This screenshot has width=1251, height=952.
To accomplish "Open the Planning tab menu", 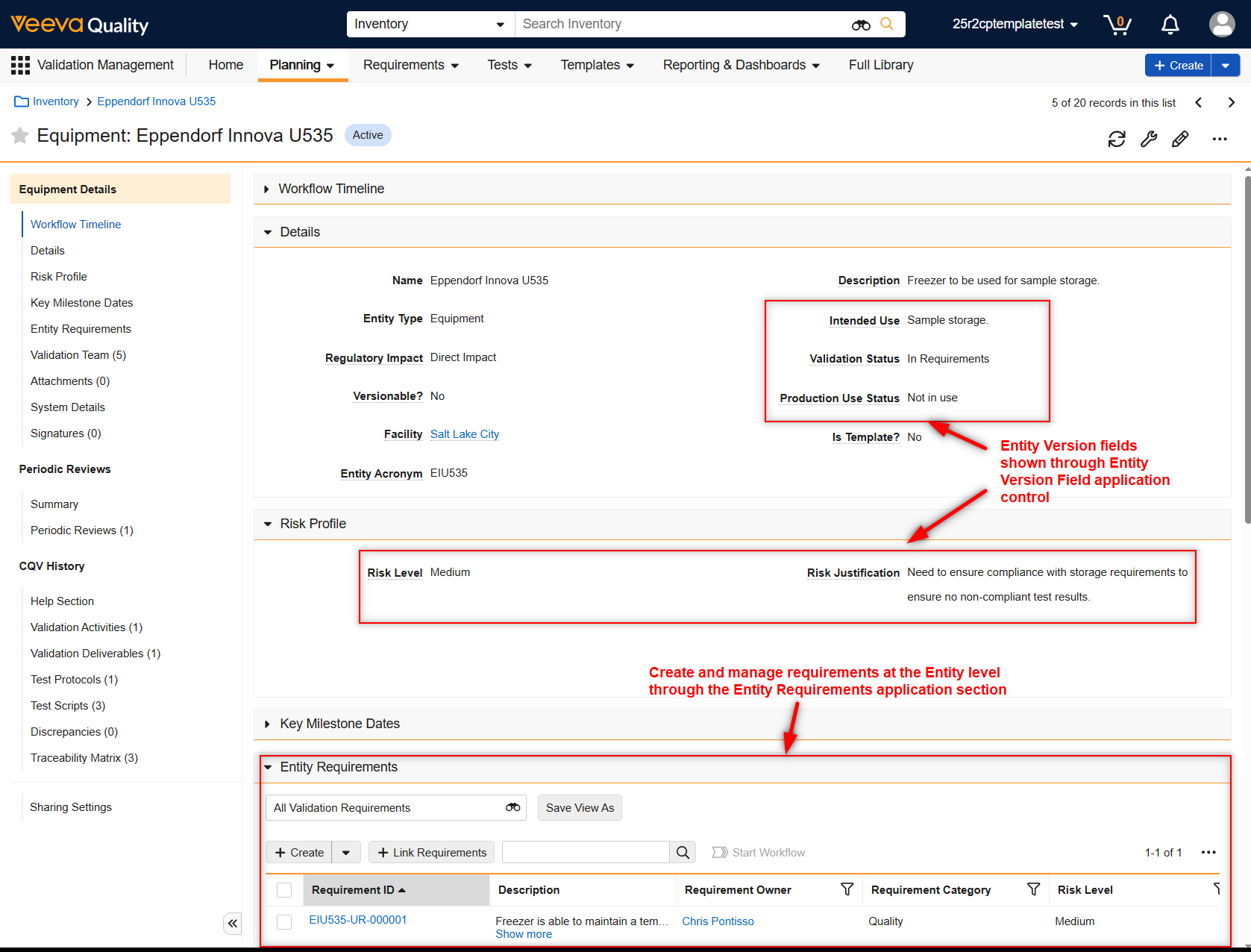I will 302,65.
